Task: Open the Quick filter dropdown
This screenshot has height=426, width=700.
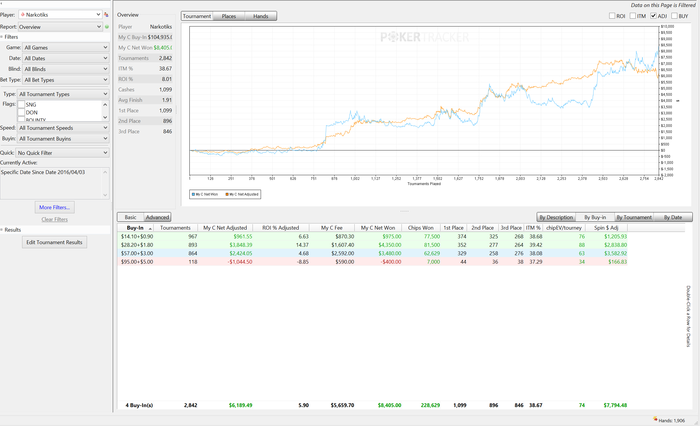Action: (62, 153)
